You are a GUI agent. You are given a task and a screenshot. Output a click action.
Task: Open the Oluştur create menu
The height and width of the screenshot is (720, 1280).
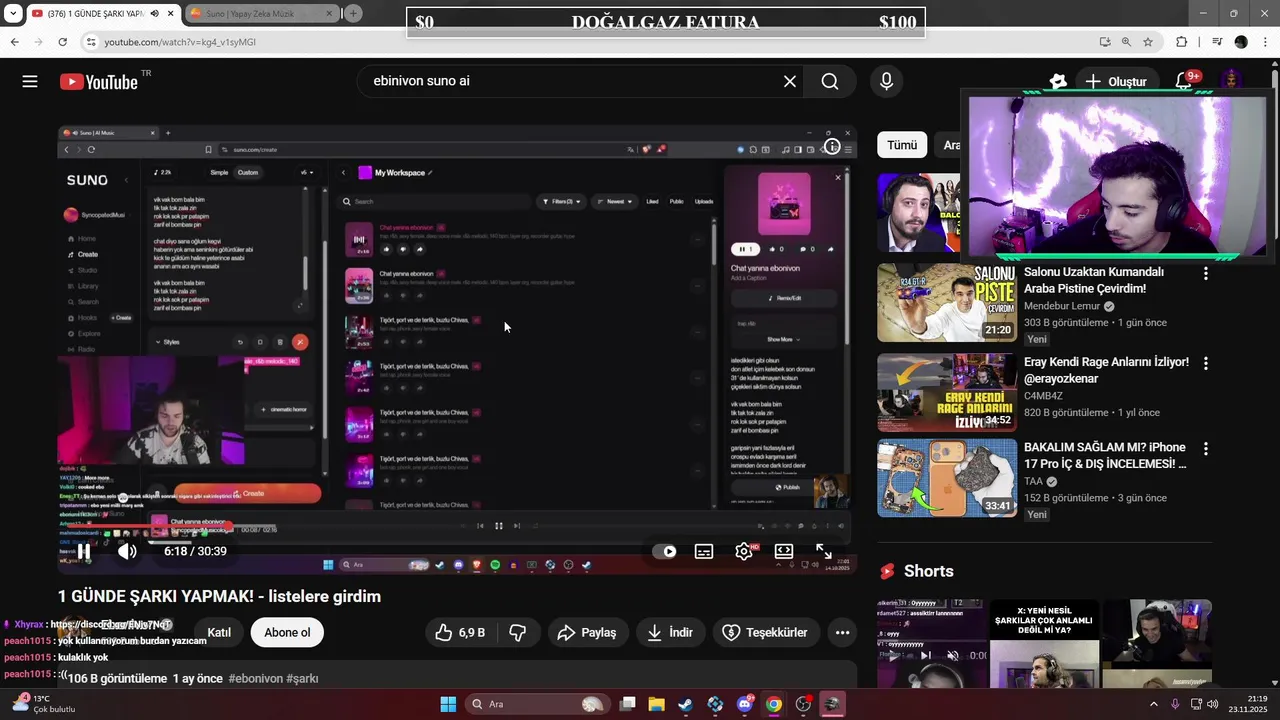click(x=1116, y=81)
